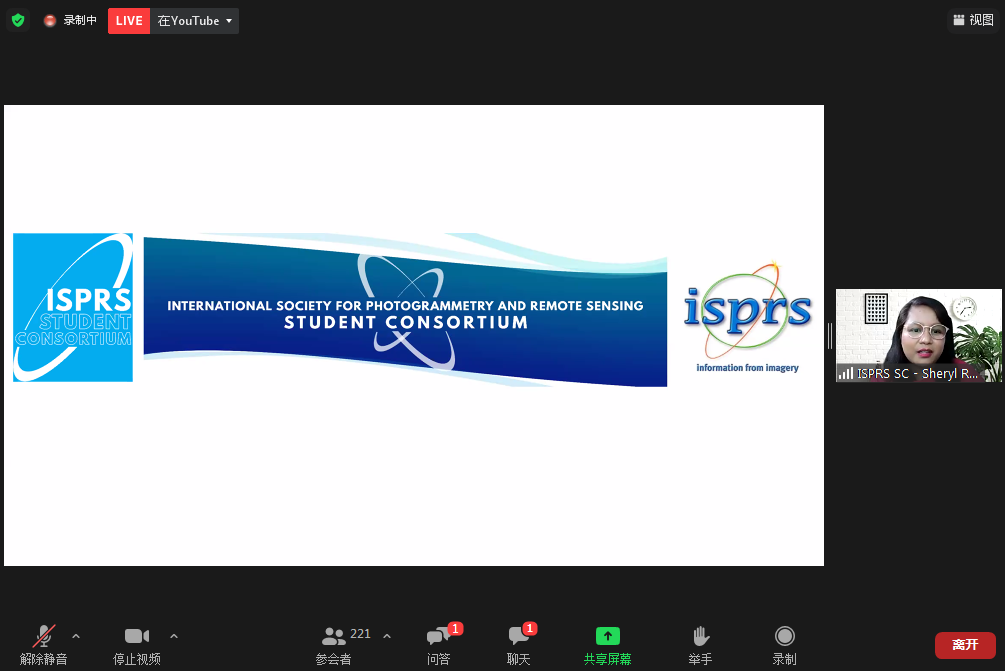Click the record circle icon
Screen dimensions: 1005x671
point(785,636)
